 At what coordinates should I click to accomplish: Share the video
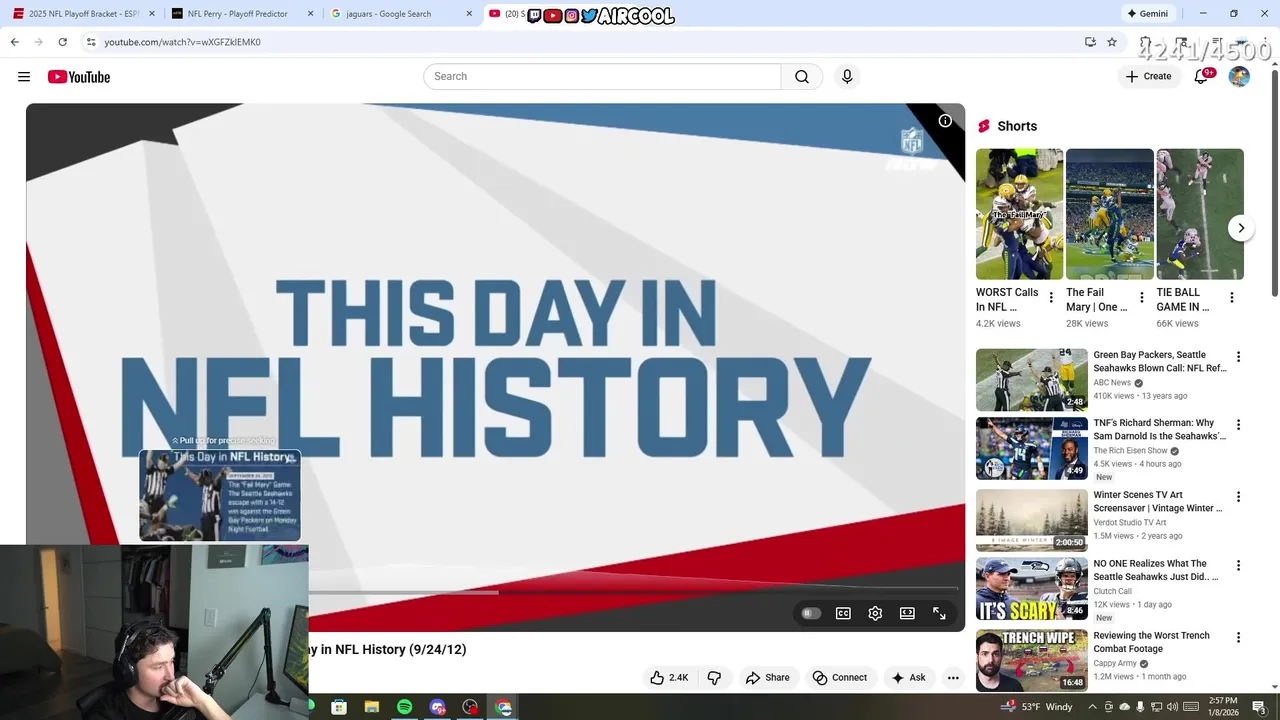coord(768,677)
